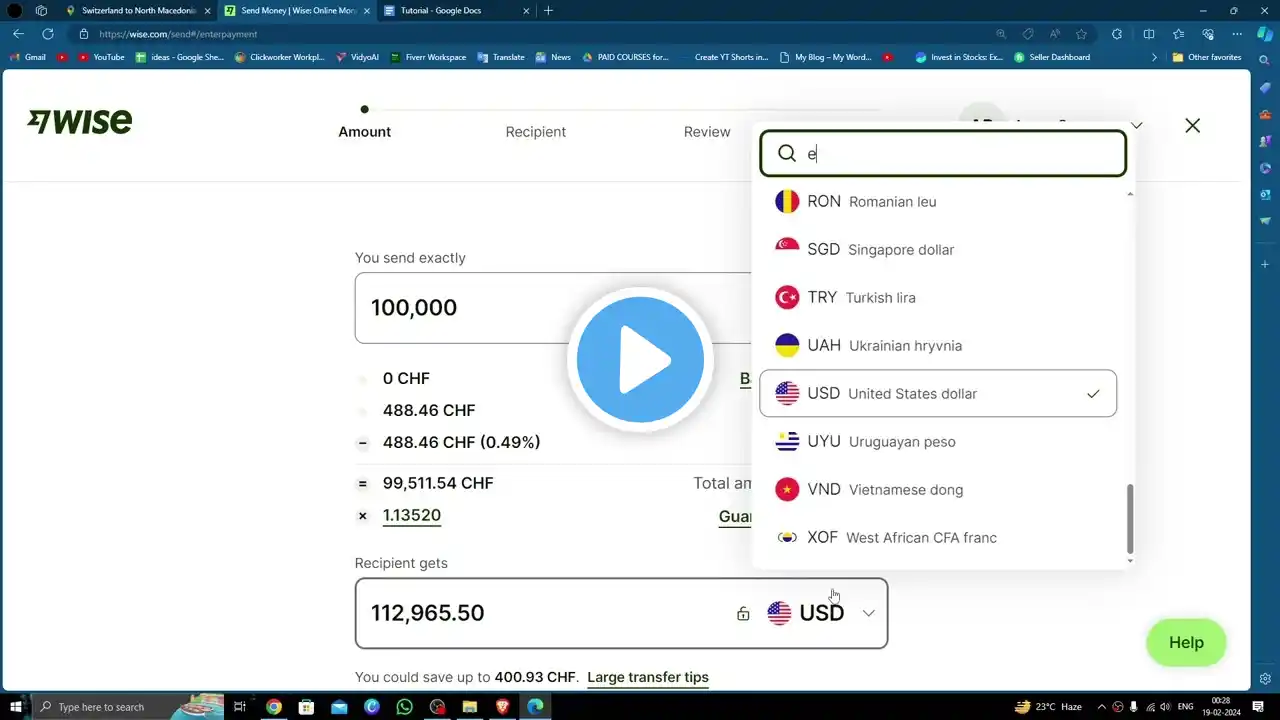Select TRY Turkish lira currency
Viewport: 1280px width, 720px height.
click(938, 297)
